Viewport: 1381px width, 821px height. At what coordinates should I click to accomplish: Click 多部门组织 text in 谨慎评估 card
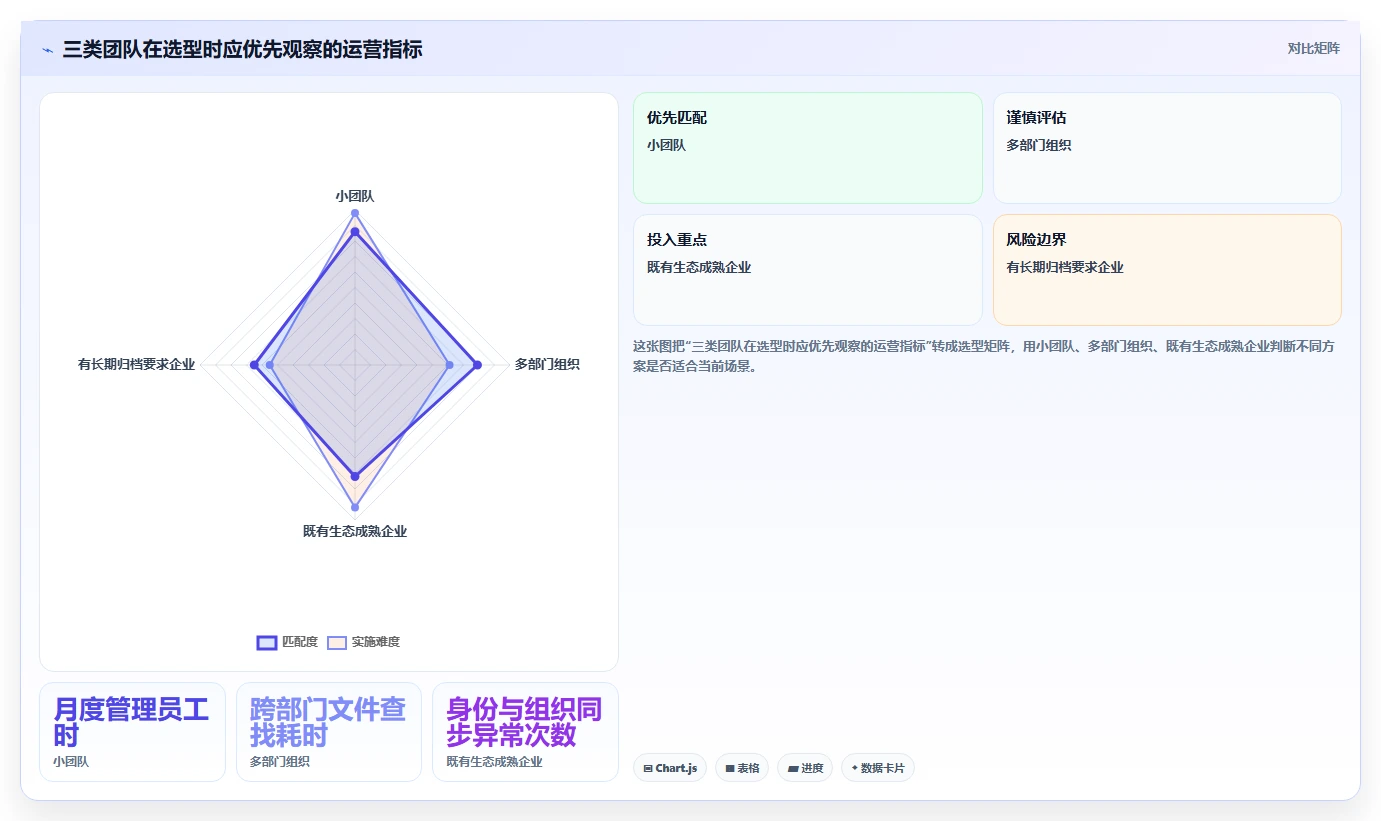point(1039,145)
